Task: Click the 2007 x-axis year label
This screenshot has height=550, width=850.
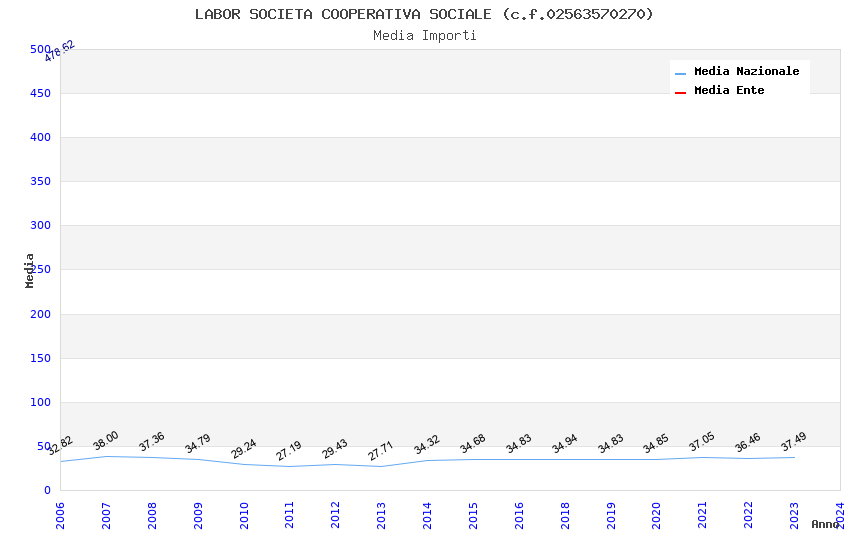Action: point(106,515)
